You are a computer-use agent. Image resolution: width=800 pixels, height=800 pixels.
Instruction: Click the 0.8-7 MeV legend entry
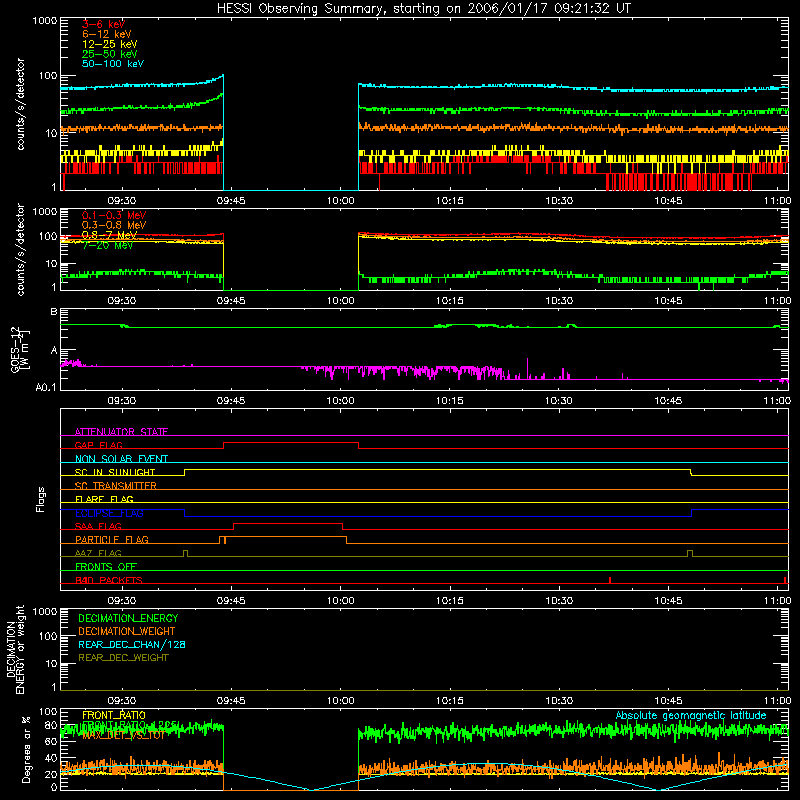(x=110, y=235)
